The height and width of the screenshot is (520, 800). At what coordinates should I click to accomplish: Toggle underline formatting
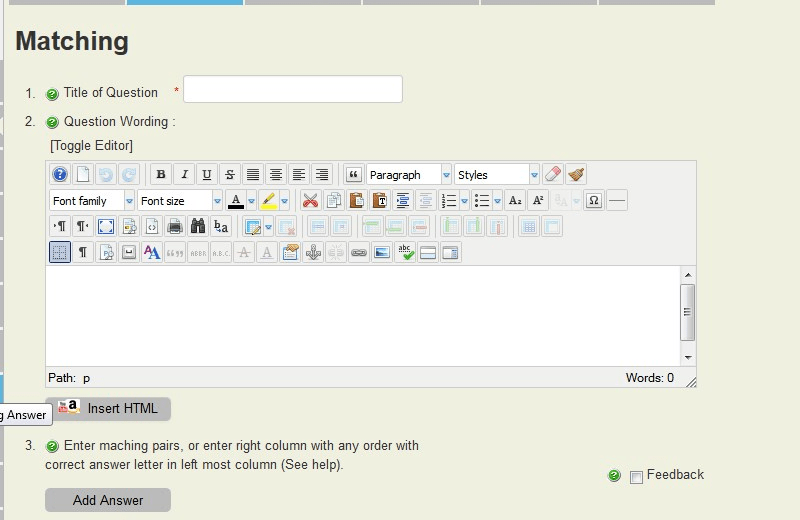click(x=207, y=175)
